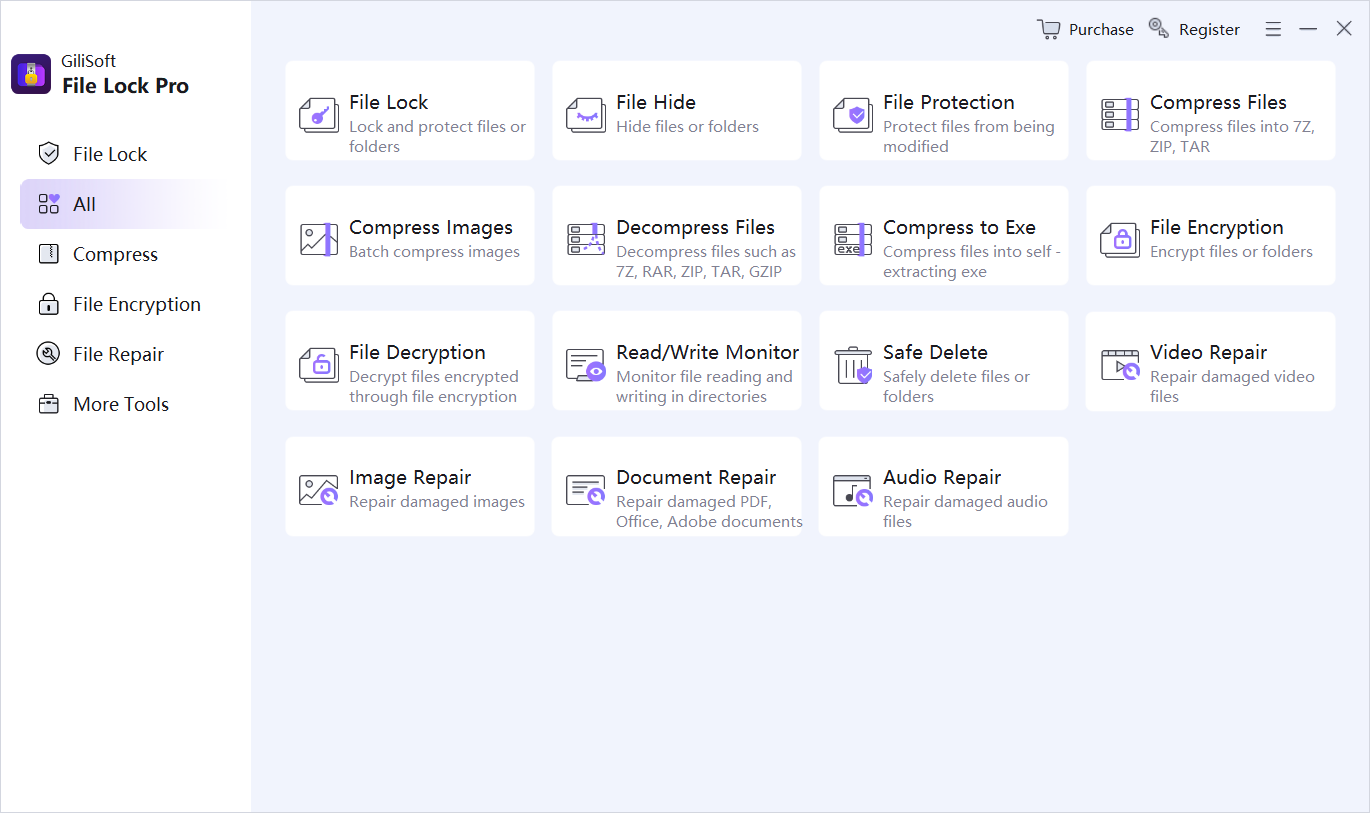Click the Decompress Files card icon
The width and height of the screenshot is (1370, 813).
pyautogui.click(x=586, y=240)
